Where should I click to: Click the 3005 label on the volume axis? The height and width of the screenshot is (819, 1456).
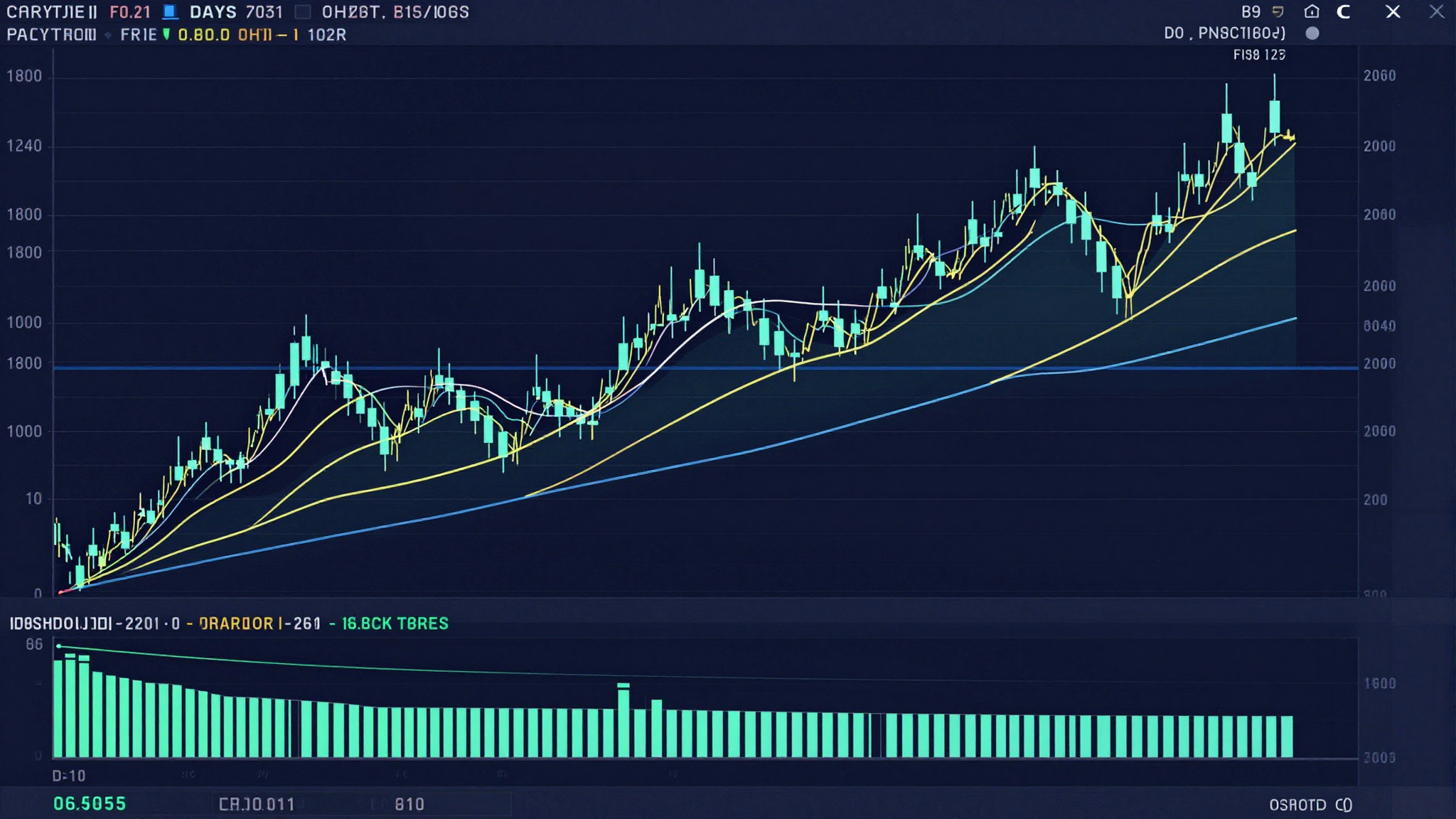pos(1380,758)
